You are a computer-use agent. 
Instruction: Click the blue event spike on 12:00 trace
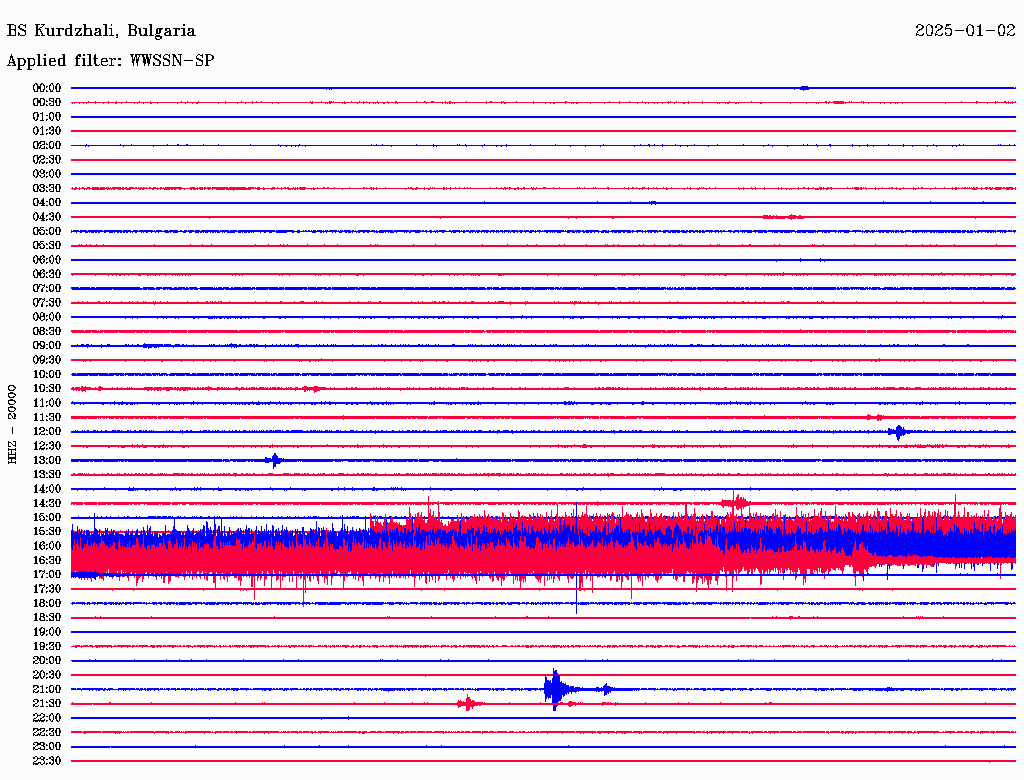point(899,432)
